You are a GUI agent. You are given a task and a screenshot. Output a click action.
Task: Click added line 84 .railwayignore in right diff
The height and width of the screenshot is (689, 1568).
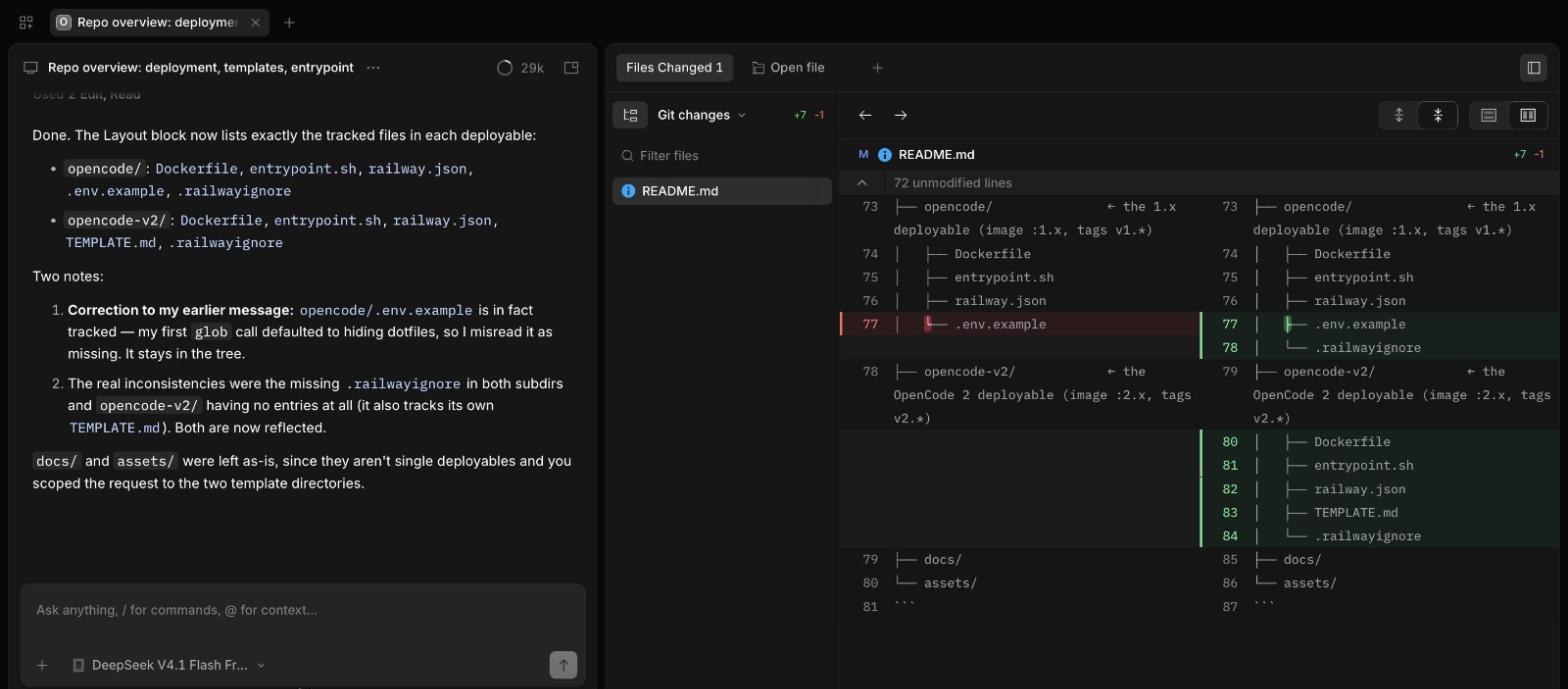(1380, 536)
